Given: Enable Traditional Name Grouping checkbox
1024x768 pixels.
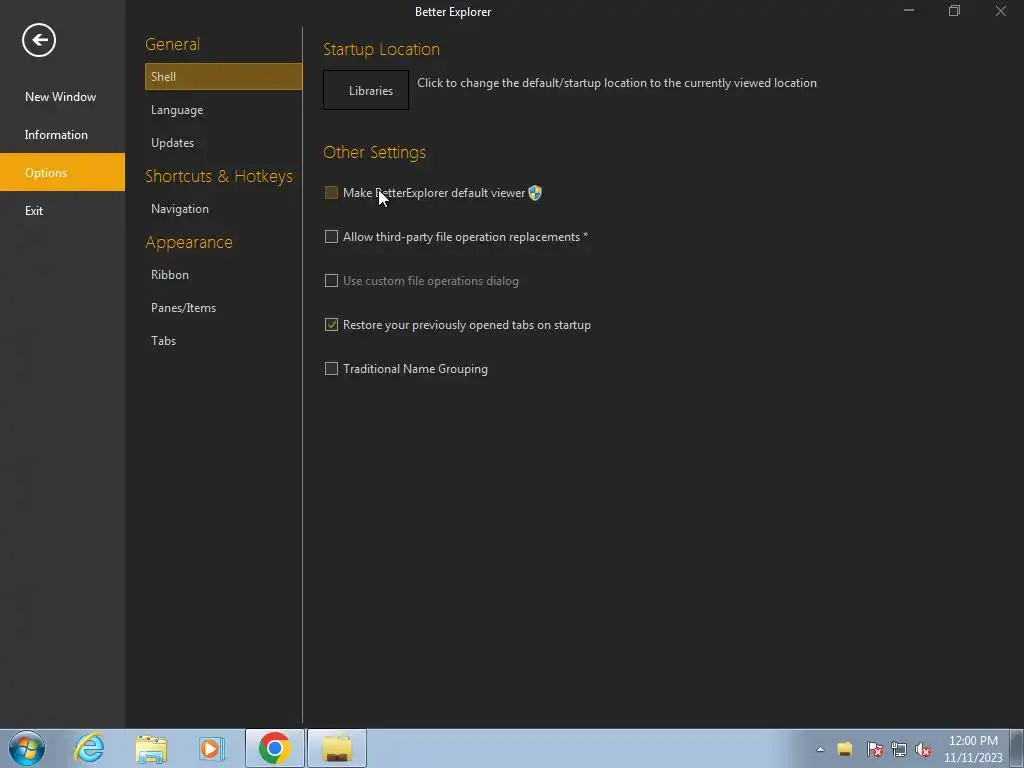Looking at the screenshot, I should click(x=331, y=369).
